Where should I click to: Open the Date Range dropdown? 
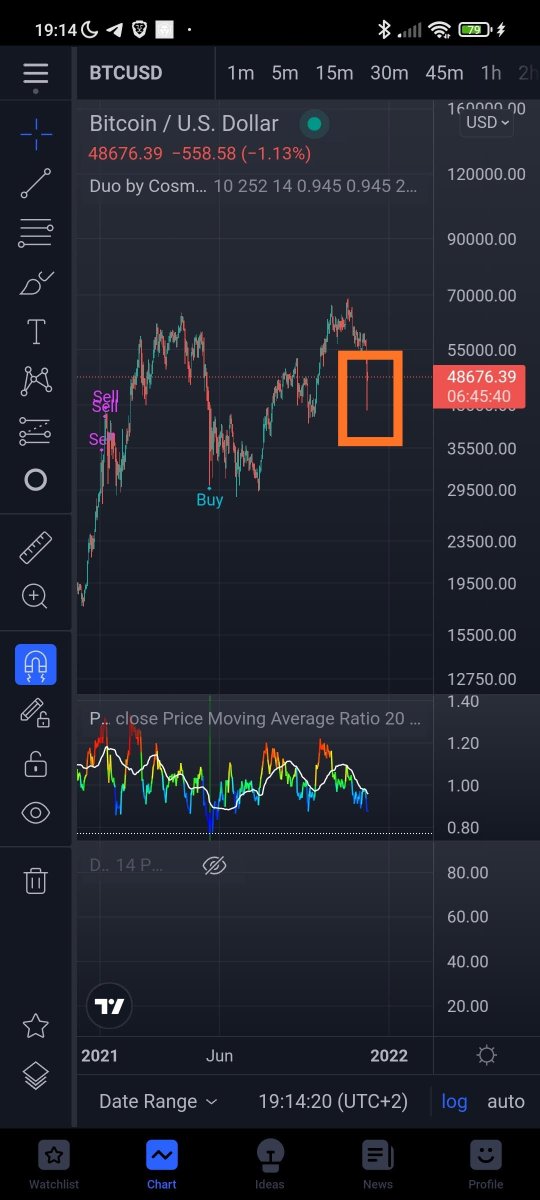click(158, 1101)
